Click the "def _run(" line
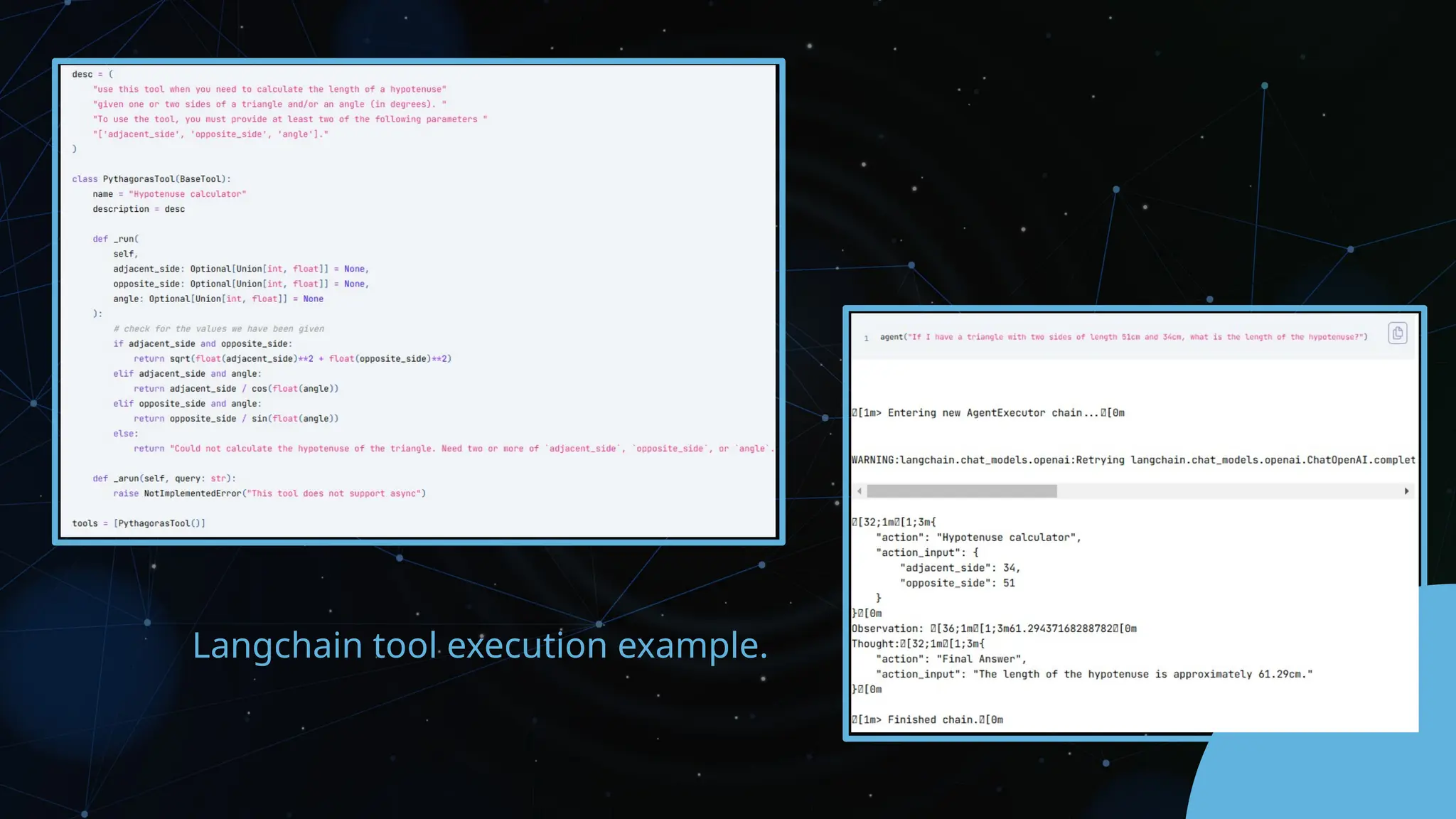 click(x=116, y=239)
